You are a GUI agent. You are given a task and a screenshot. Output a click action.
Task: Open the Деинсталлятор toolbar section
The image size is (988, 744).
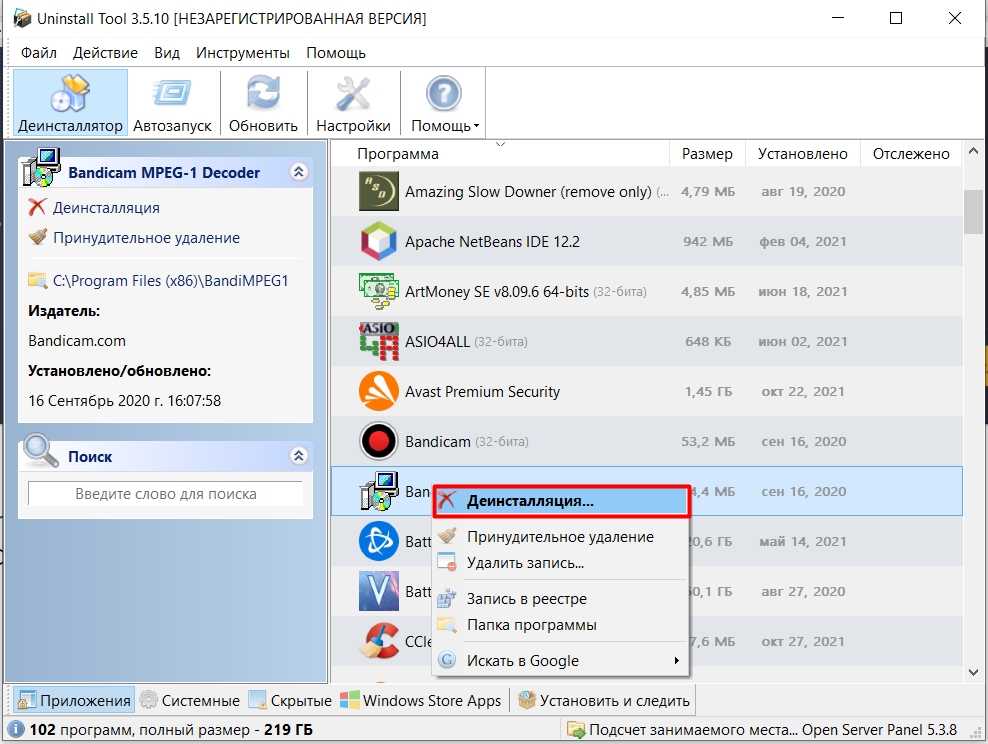70,103
